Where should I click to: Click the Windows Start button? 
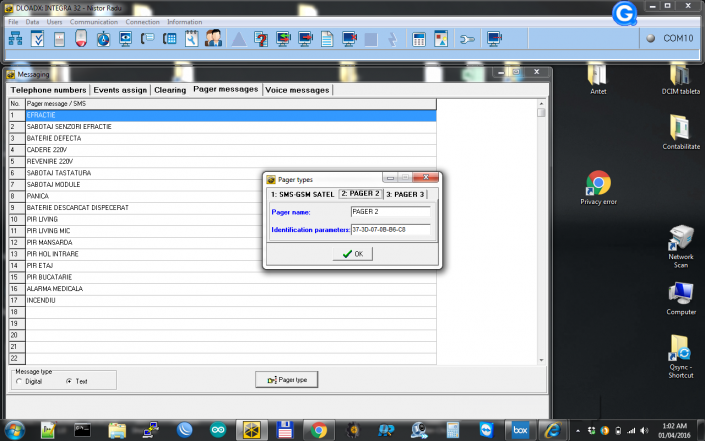point(15,430)
